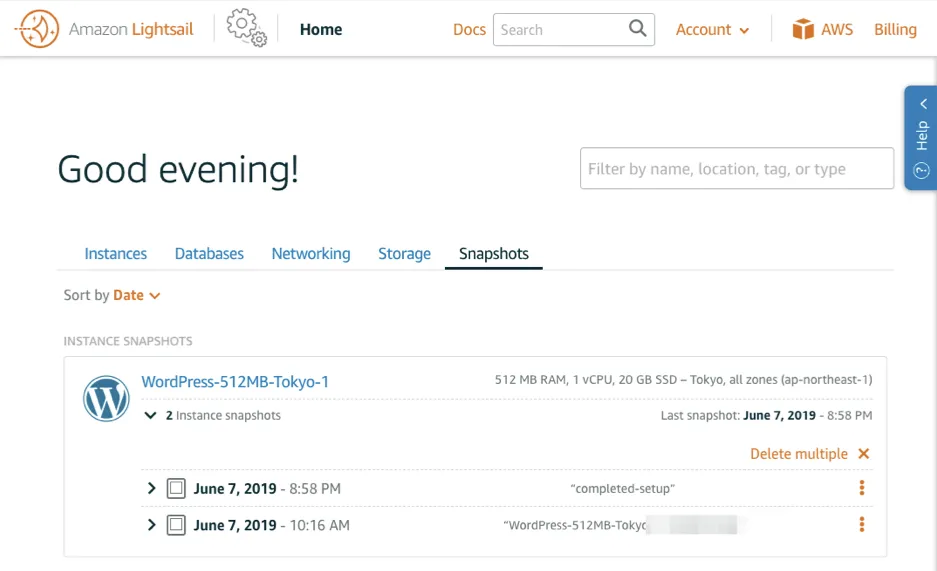The height and width of the screenshot is (571, 937).
Task: Switch to the Instances tab
Action: point(115,254)
